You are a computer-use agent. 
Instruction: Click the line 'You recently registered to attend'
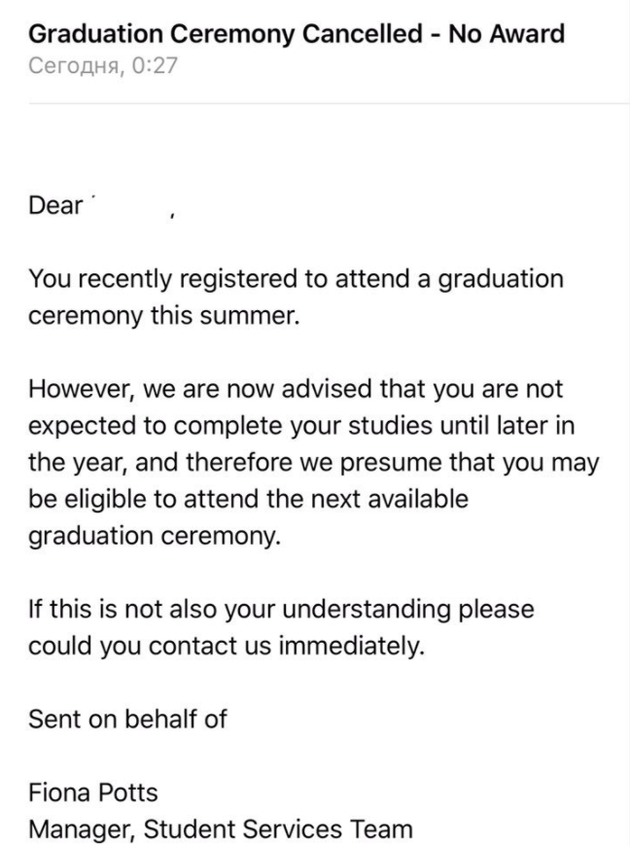[x=296, y=279]
